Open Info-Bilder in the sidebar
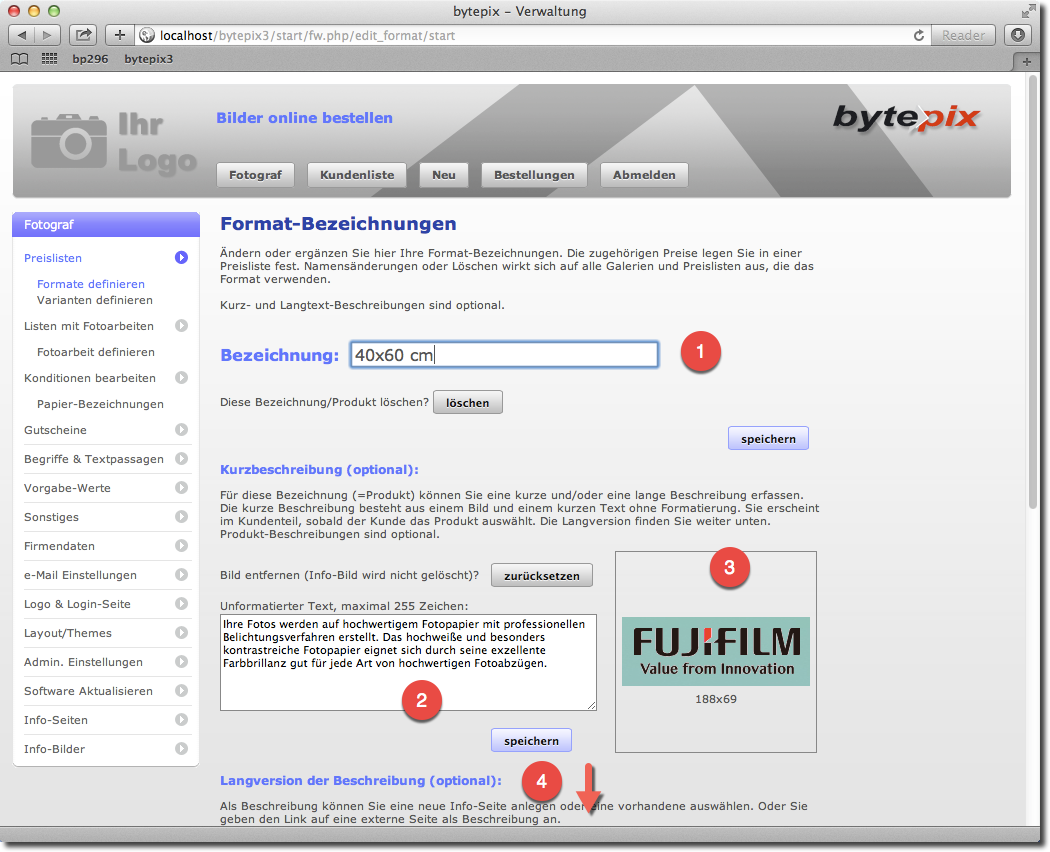Screen dimensions: 1050x852 (x=55, y=749)
